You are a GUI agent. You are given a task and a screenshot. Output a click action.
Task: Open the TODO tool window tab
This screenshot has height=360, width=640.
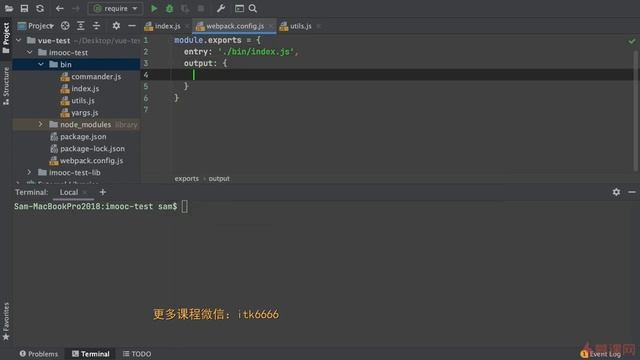pos(137,354)
